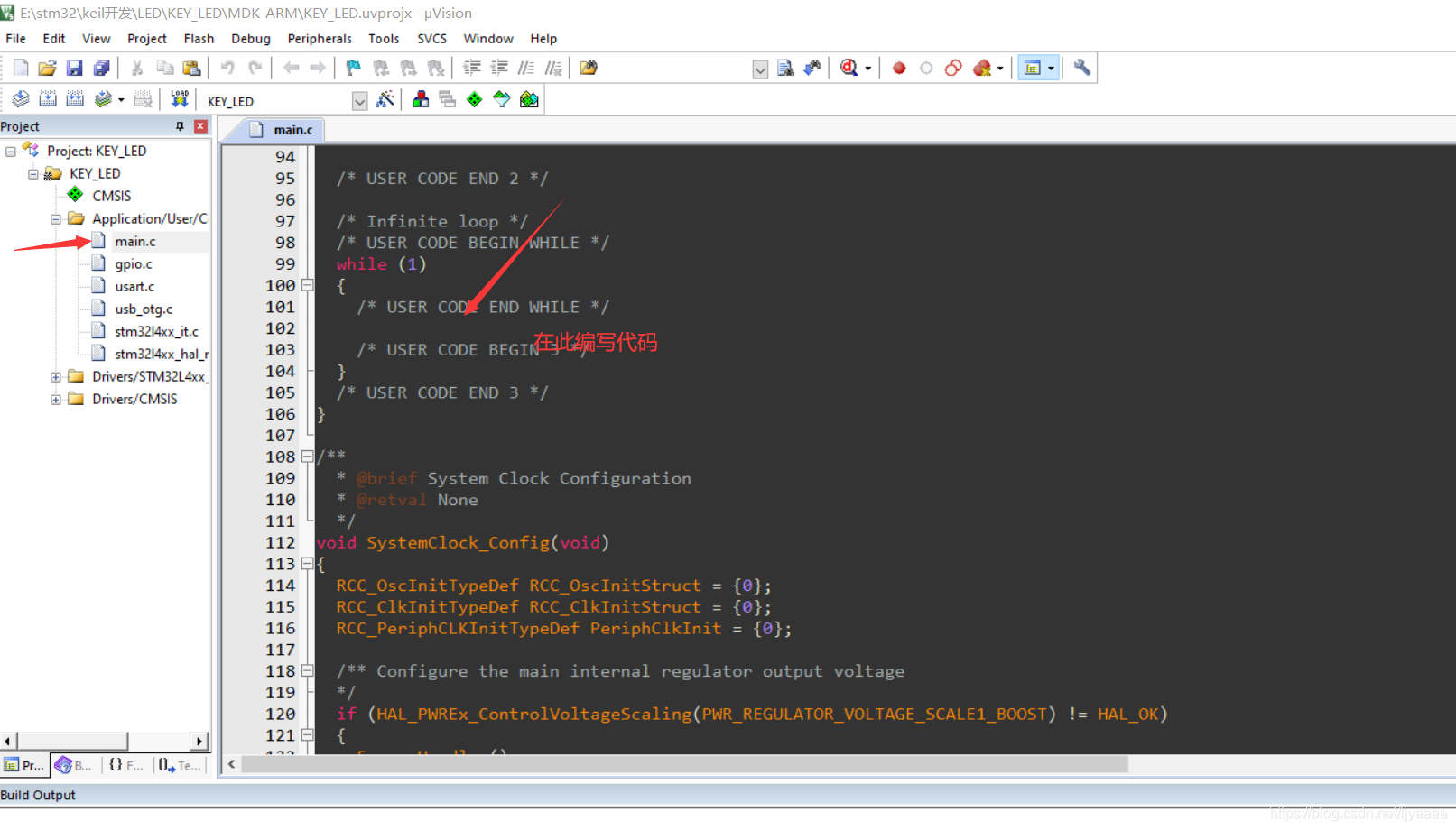This screenshot has width=1456, height=830.
Task: Select usart.c in project tree
Action: tap(134, 287)
